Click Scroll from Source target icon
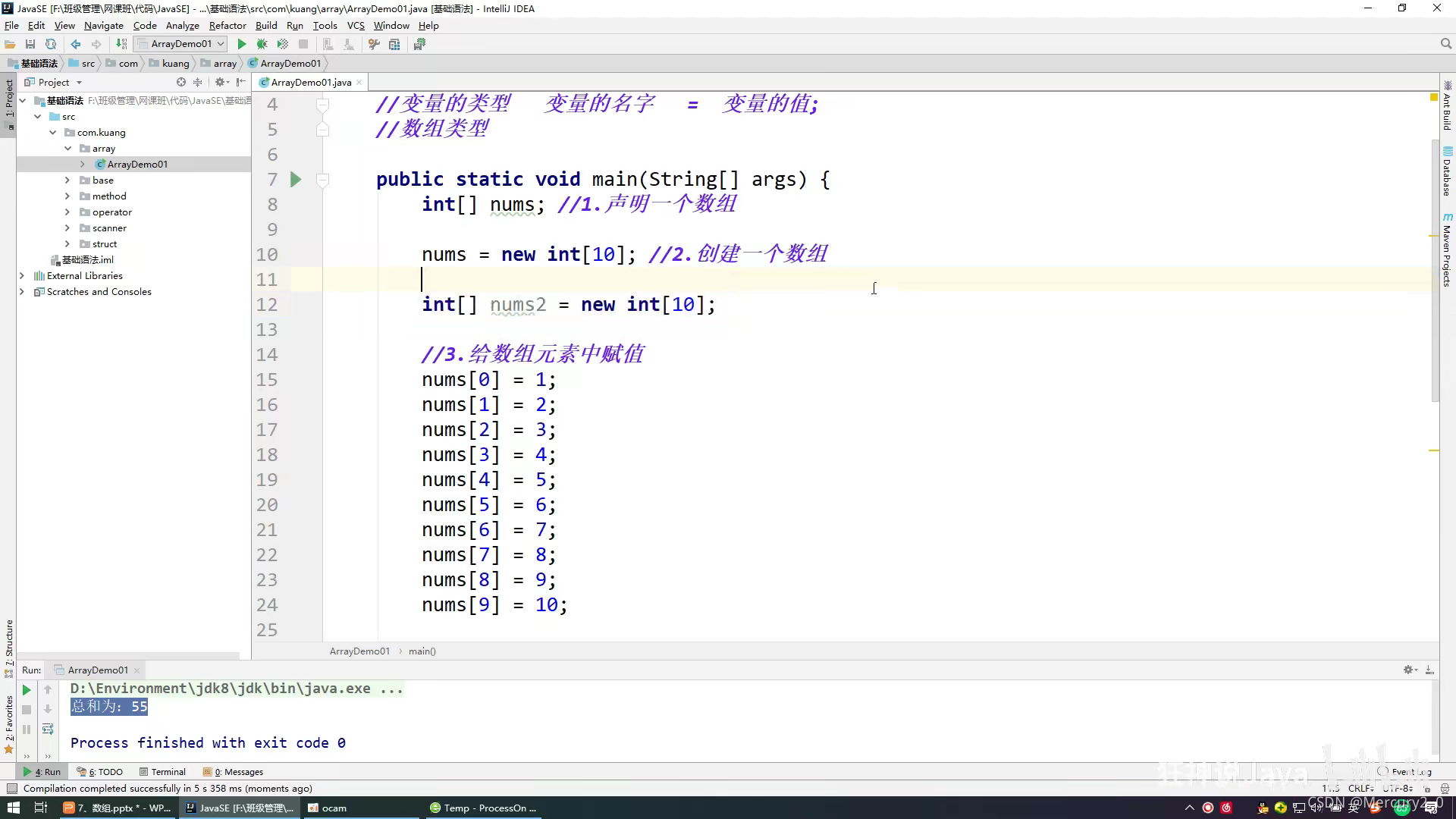 pyautogui.click(x=181, y=82)
